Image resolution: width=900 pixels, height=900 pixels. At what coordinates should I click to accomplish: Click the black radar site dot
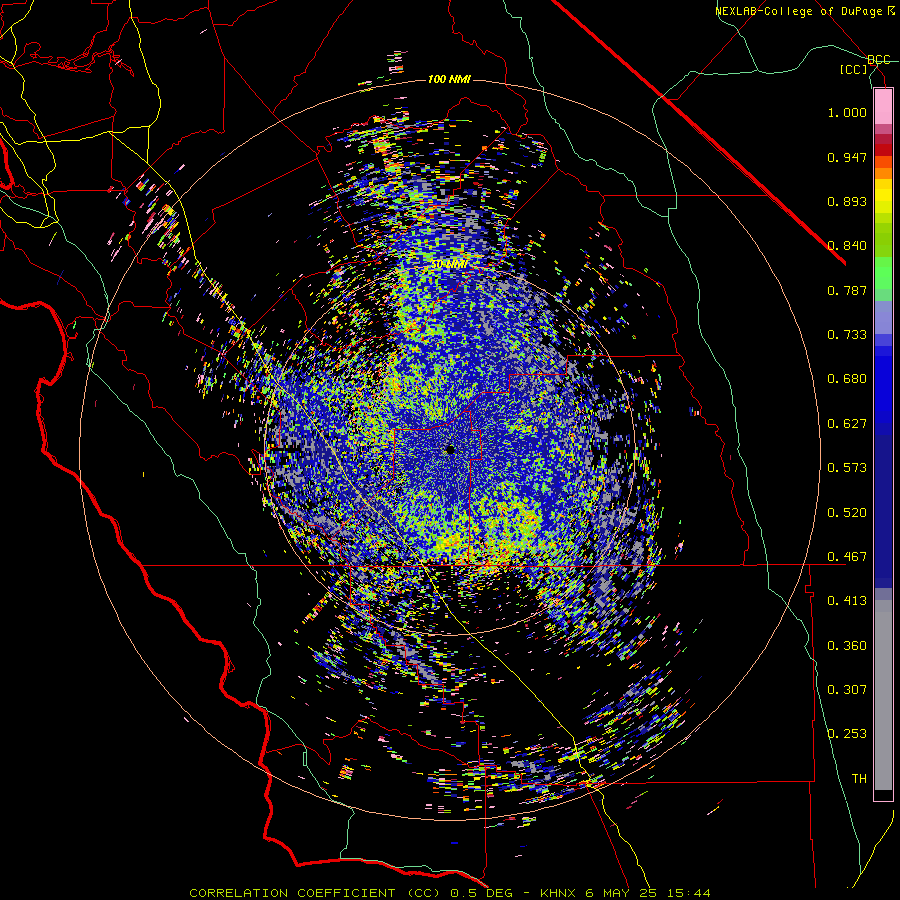[x=450, y=450]
